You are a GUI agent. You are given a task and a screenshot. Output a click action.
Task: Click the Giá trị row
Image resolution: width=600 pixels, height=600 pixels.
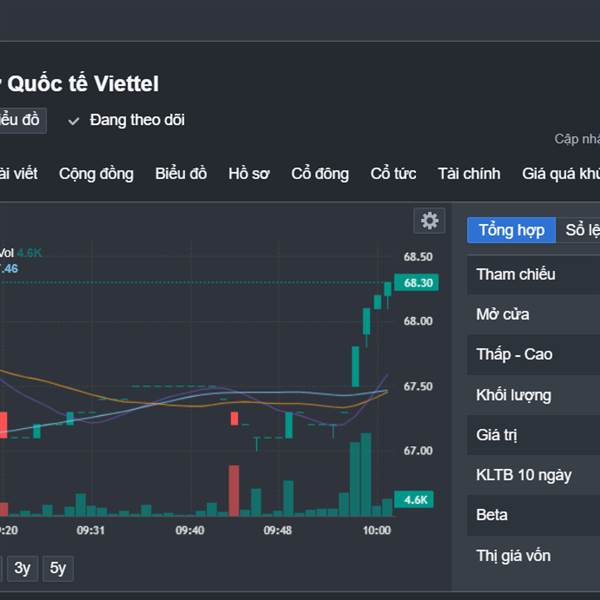click(x=533, y=435)
